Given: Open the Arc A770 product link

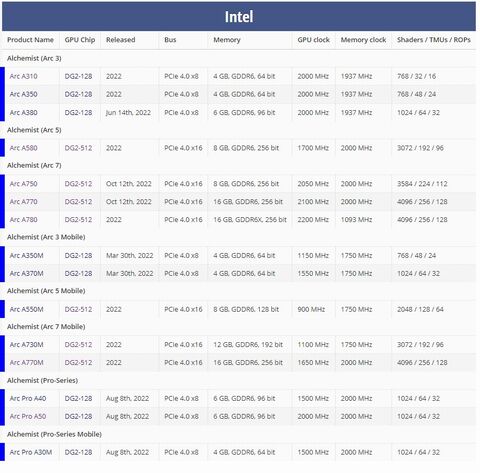Looking at the screenshot, I should [23, 202].
